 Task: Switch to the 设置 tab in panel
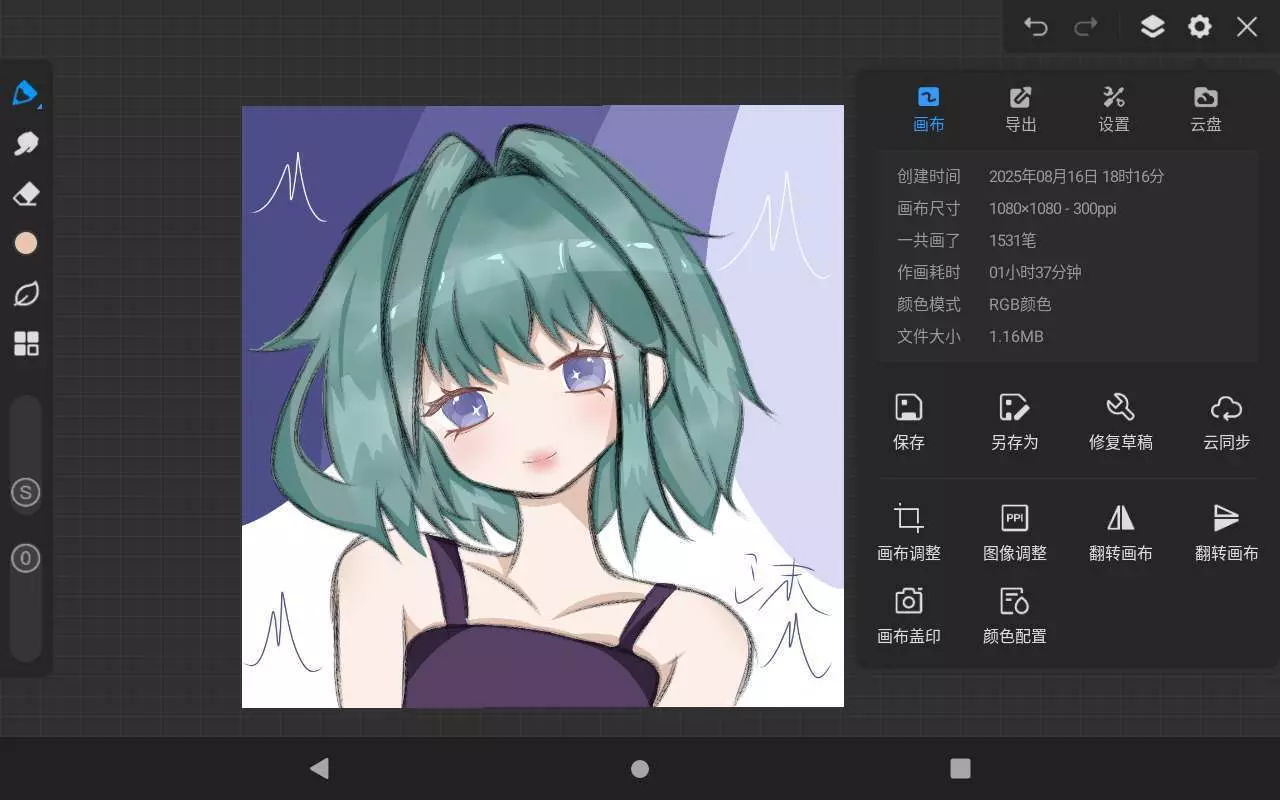coord(1113,109)
